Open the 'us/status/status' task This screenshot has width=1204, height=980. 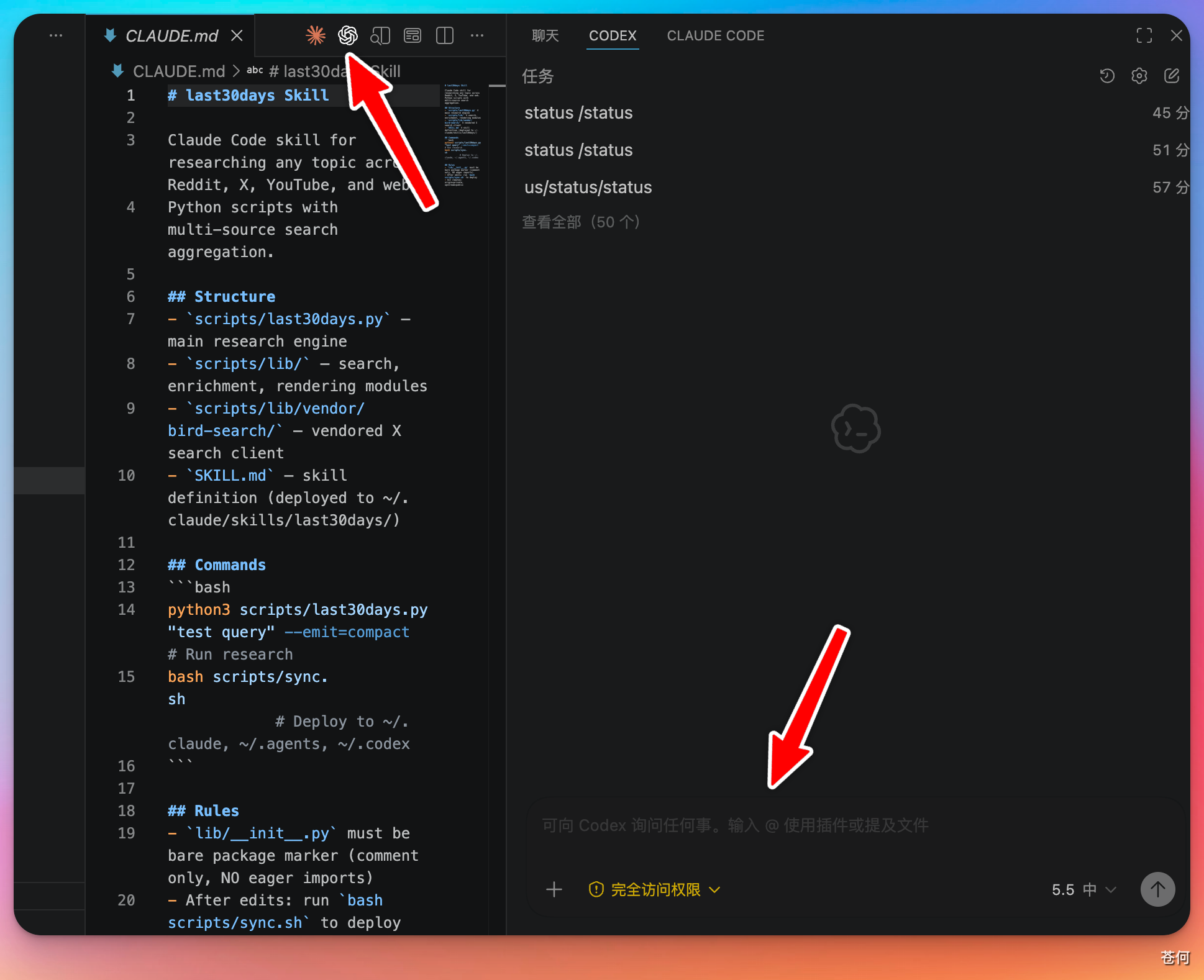click(856, 187)
